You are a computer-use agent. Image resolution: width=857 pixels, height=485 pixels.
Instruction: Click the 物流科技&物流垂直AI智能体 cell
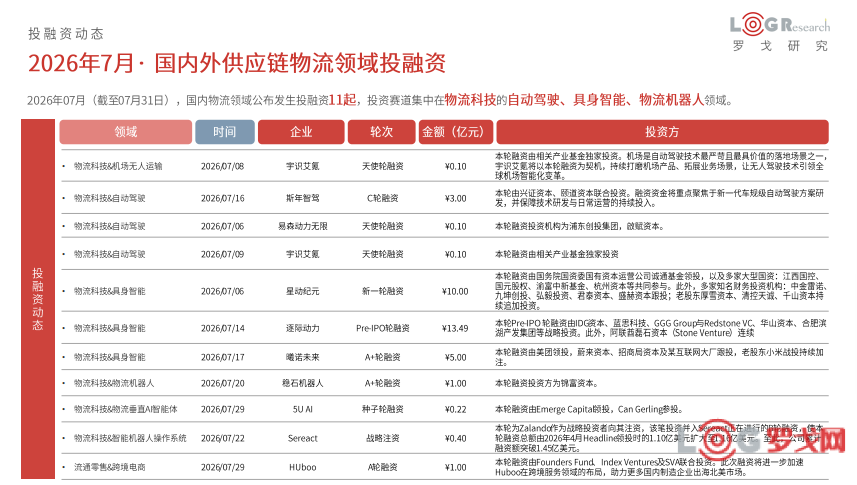126,409
